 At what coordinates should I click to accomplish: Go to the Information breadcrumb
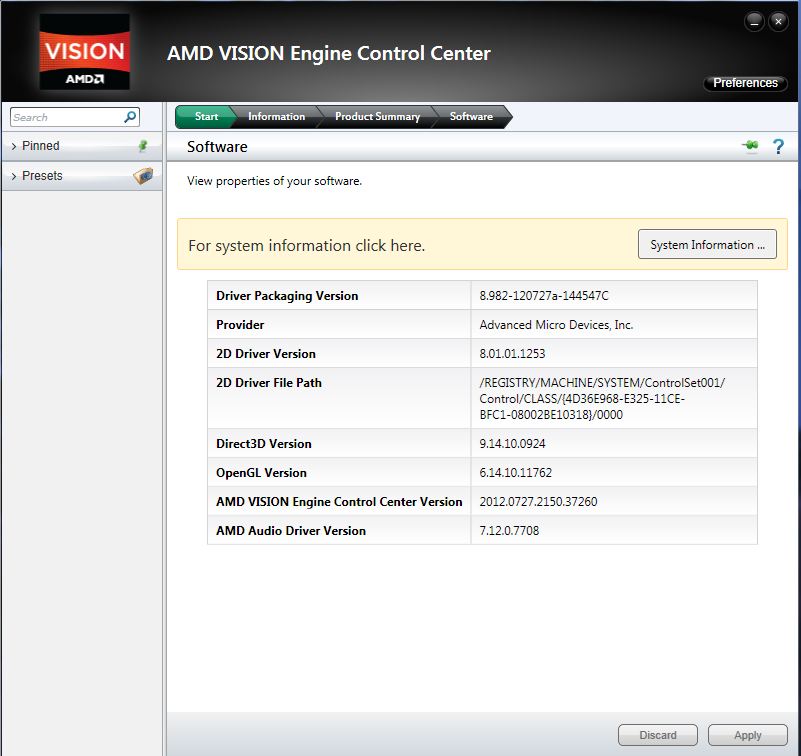point(276,116)
